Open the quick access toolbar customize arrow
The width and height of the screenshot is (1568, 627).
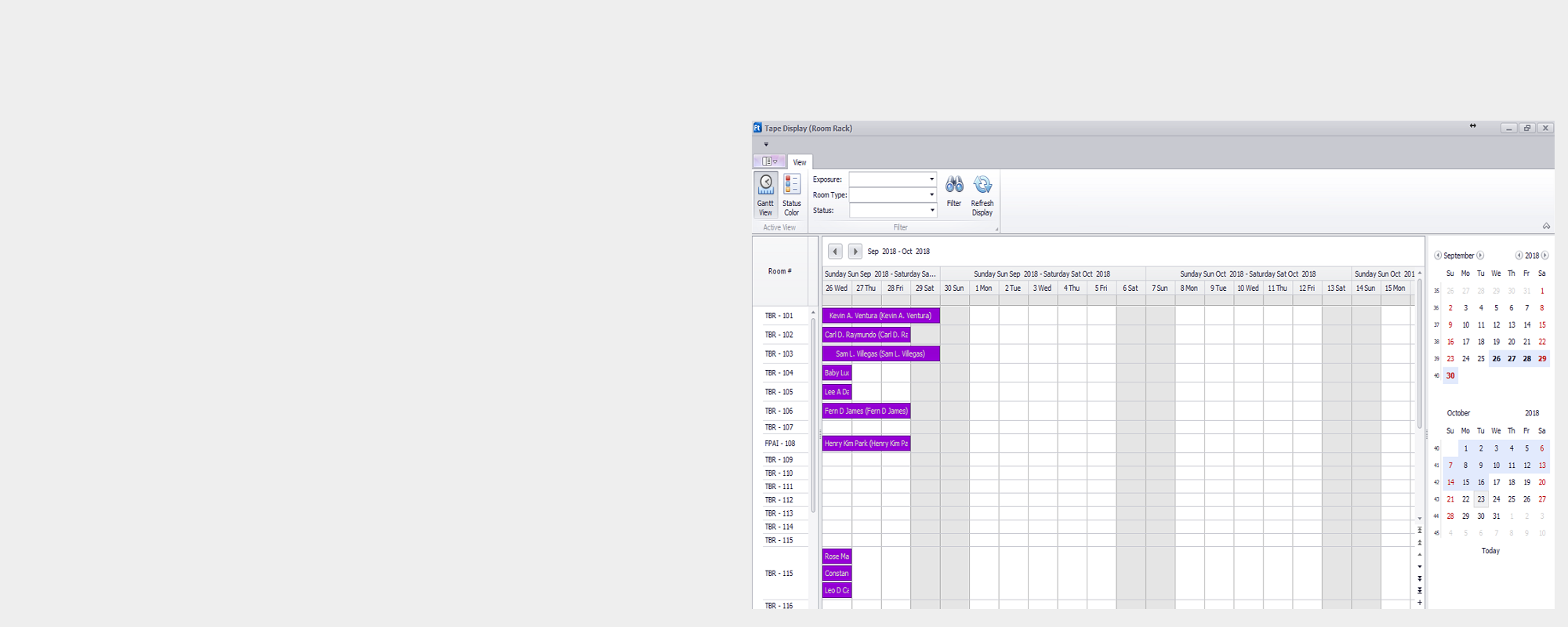[766, 144]
